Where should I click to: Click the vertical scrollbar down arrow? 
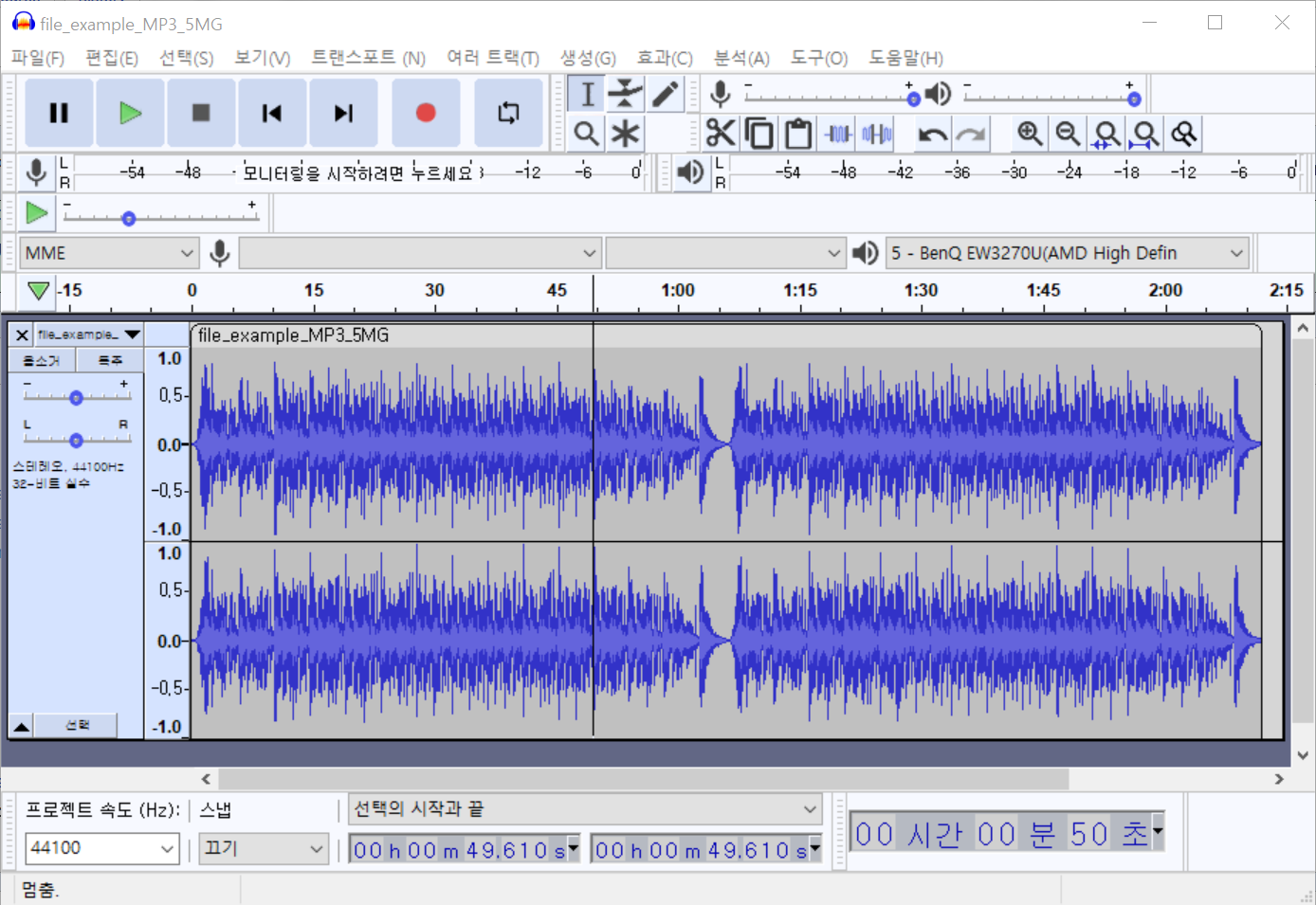pos(1303,755)
